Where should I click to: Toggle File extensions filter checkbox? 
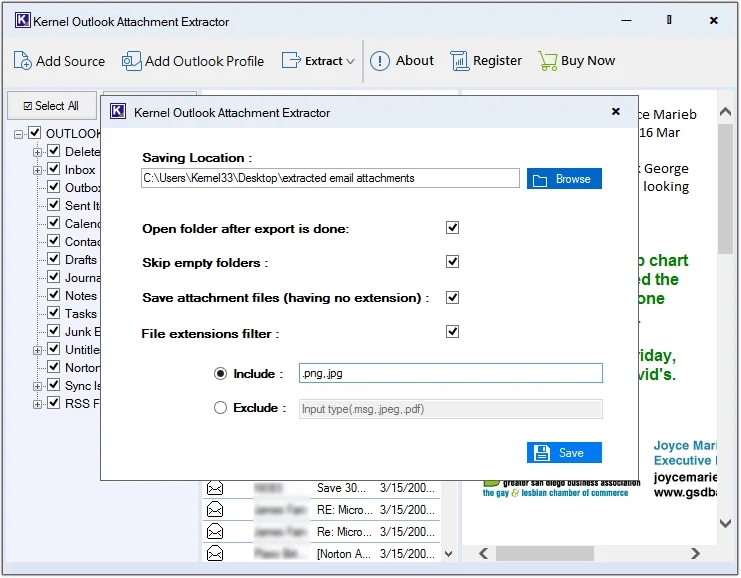tap(452, 332)
